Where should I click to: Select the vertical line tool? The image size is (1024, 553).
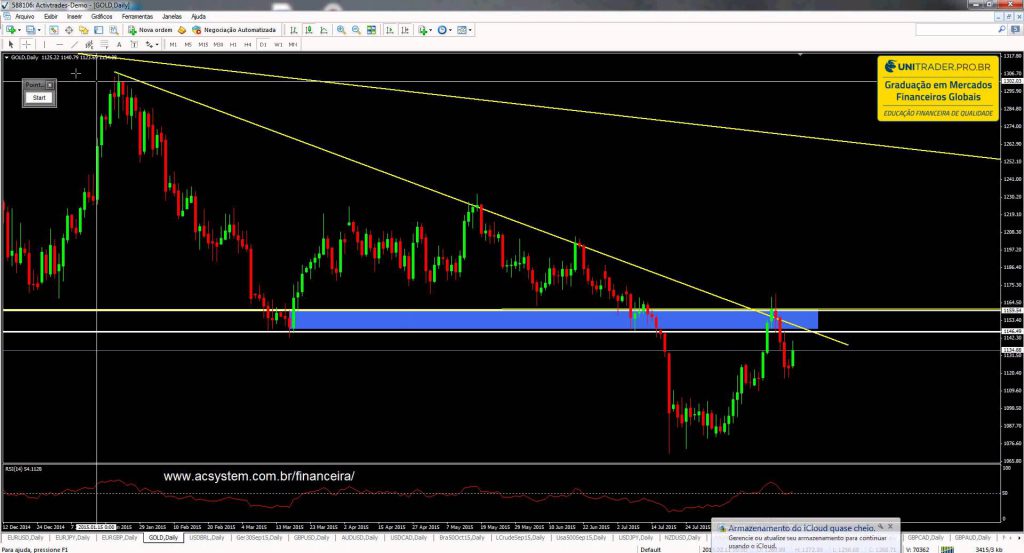(44, 44)
